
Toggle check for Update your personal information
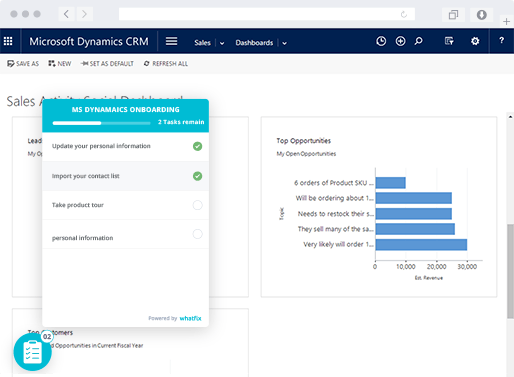(197, 146)
